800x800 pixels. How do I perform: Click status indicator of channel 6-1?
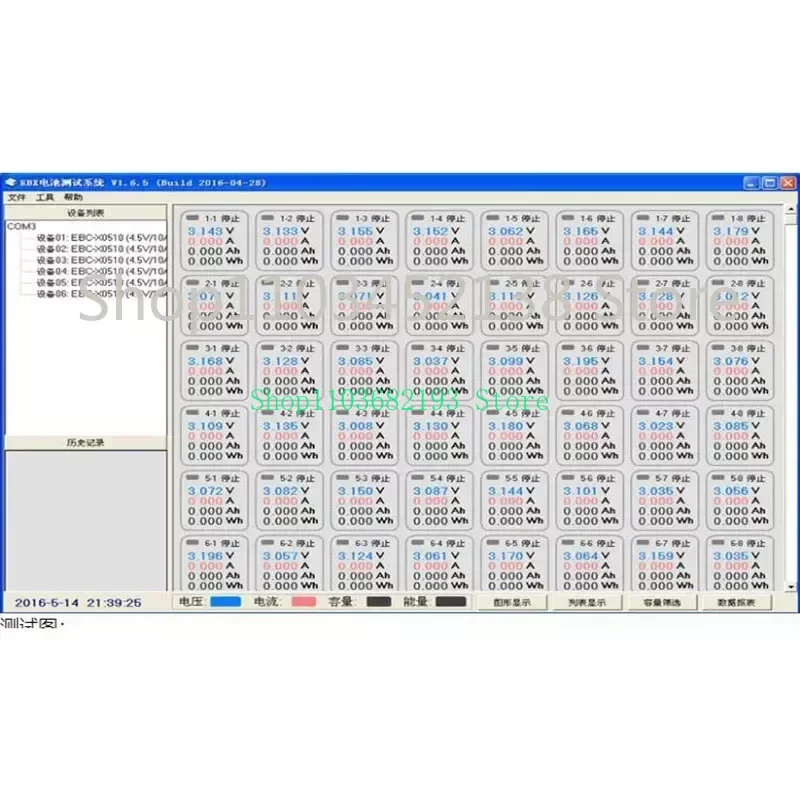(x=192, y=542)
